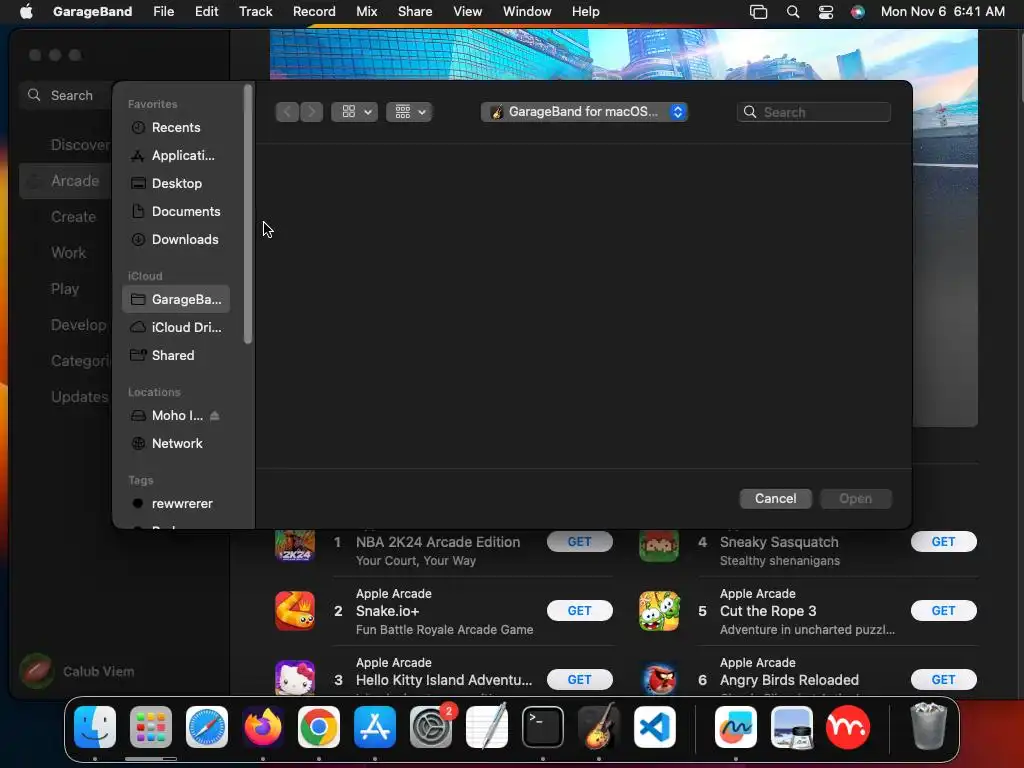Select Updates in App Store sidebar

point(78,396)
